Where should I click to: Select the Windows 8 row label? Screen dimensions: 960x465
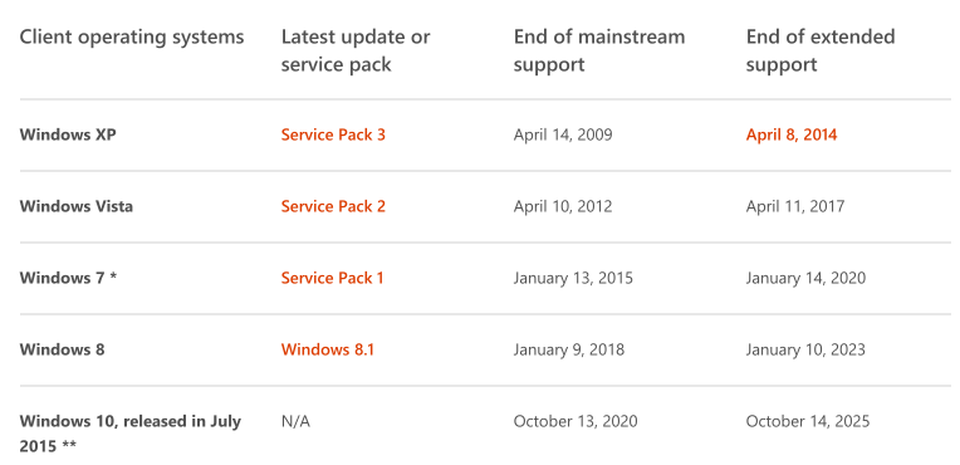[62, 349]
